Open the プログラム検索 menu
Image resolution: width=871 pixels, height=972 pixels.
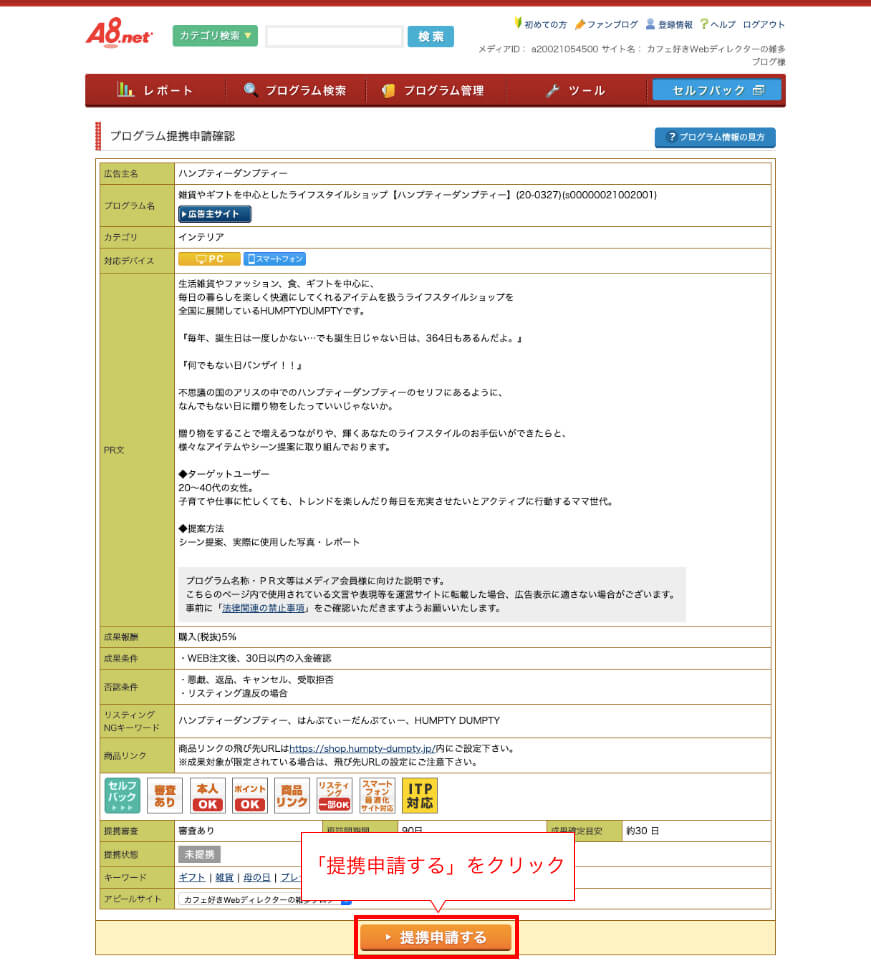click(295, 91)
